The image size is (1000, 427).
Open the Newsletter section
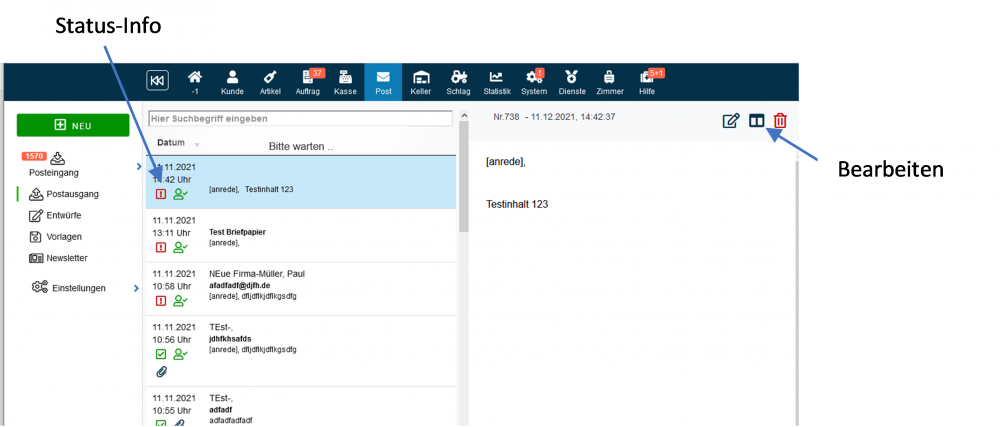[65, 257]
